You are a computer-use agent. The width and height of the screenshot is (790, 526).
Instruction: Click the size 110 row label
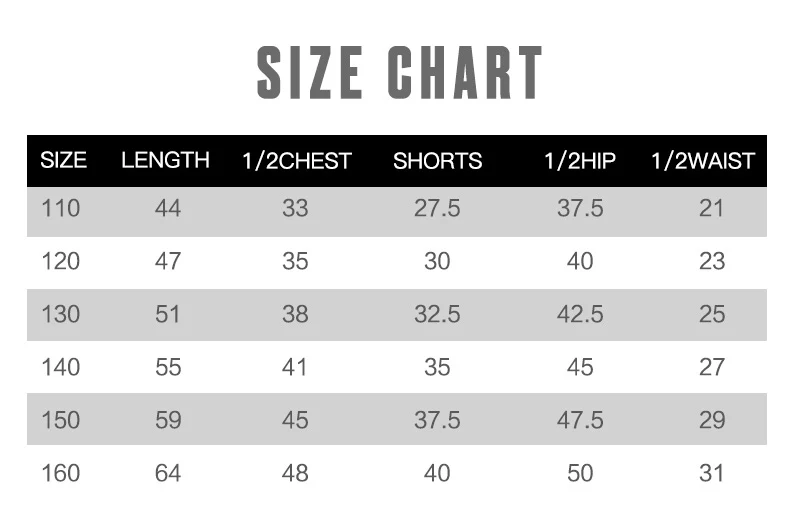click(60, 209)
